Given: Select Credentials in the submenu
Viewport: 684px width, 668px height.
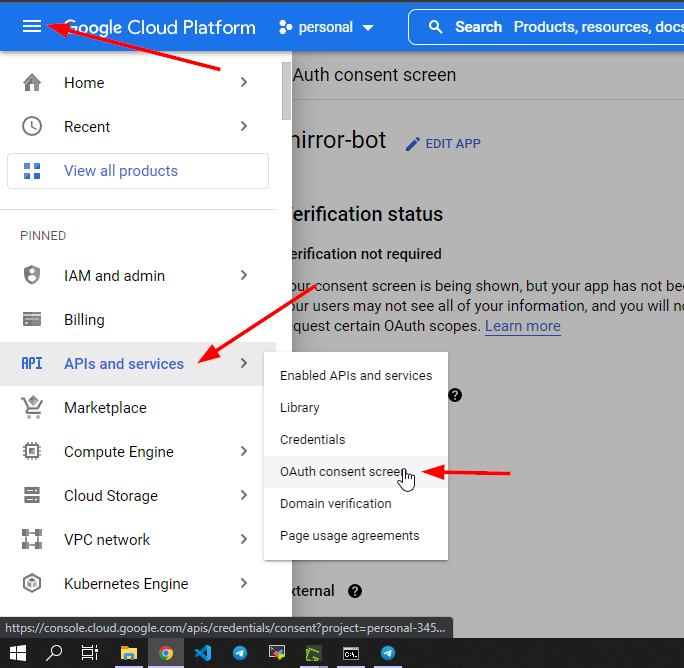Looking at the screenshot, I should pos(356,439).
